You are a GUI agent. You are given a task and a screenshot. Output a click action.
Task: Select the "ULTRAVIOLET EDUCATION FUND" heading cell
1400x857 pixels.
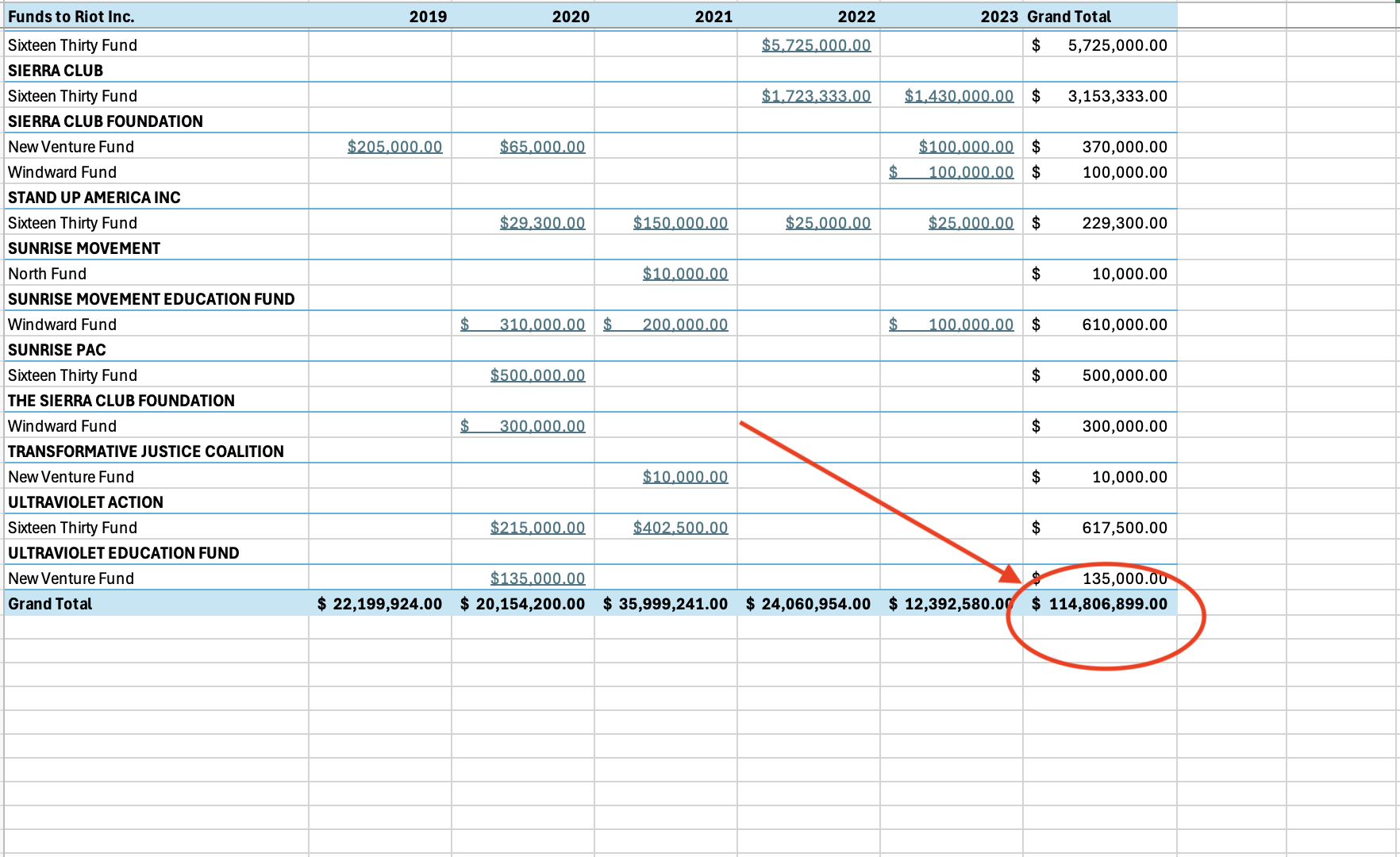156,553
